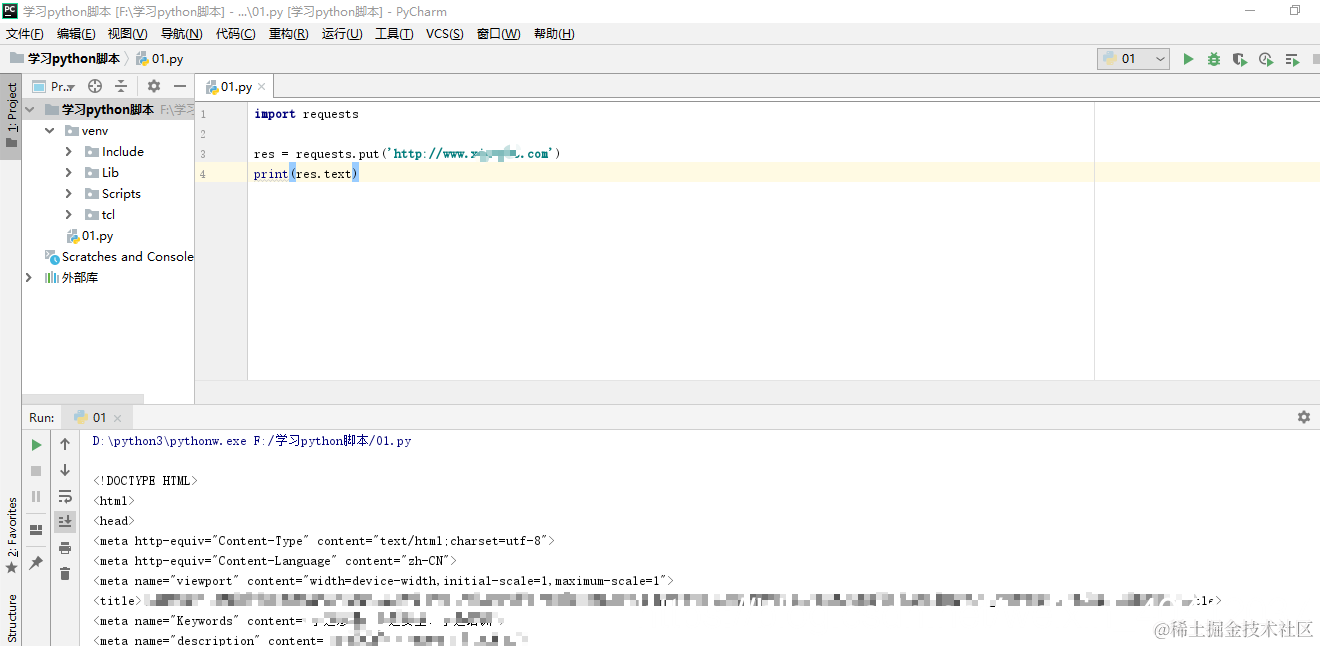Expand the Lib folder

point(68,173)
